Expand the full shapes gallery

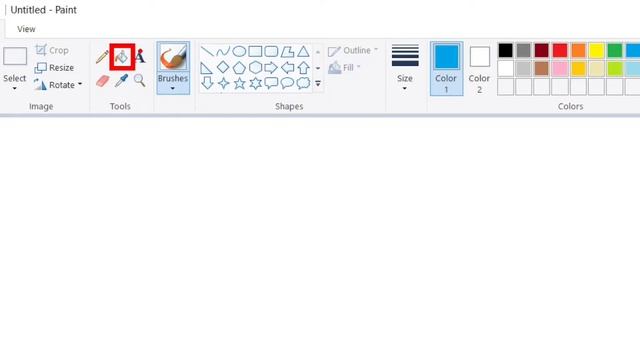click(x=318, y=83)
